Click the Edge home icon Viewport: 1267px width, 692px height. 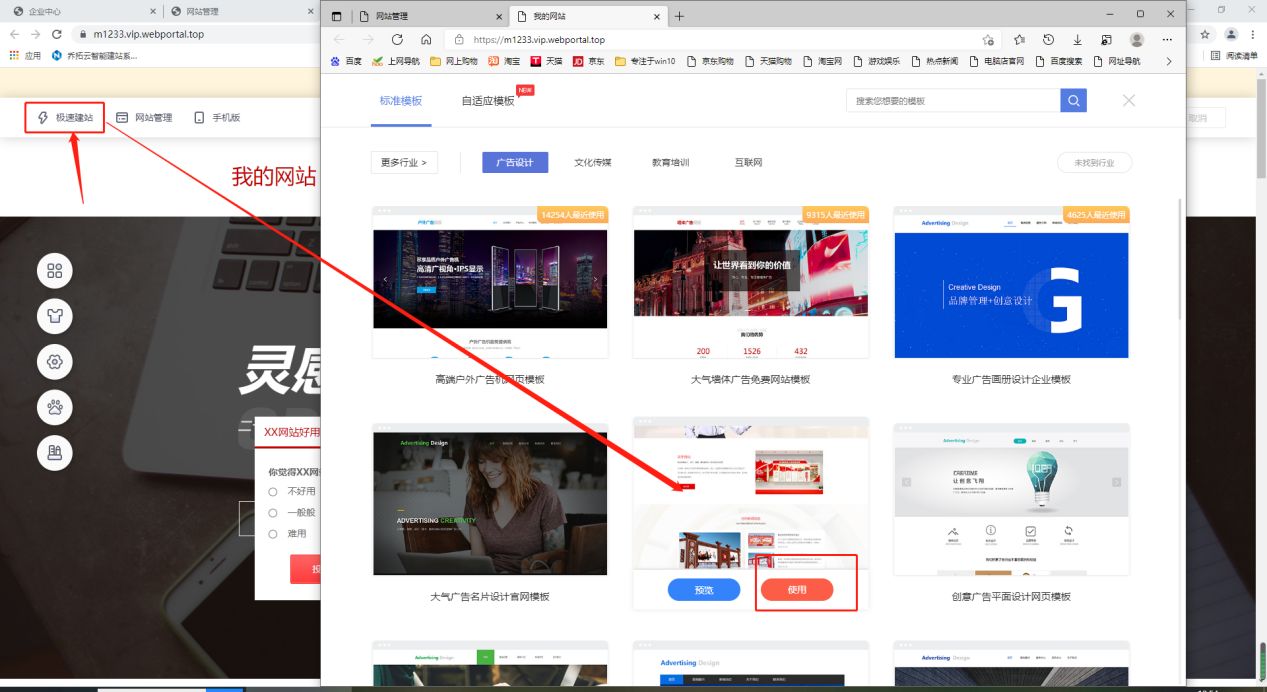coord(426,40)
